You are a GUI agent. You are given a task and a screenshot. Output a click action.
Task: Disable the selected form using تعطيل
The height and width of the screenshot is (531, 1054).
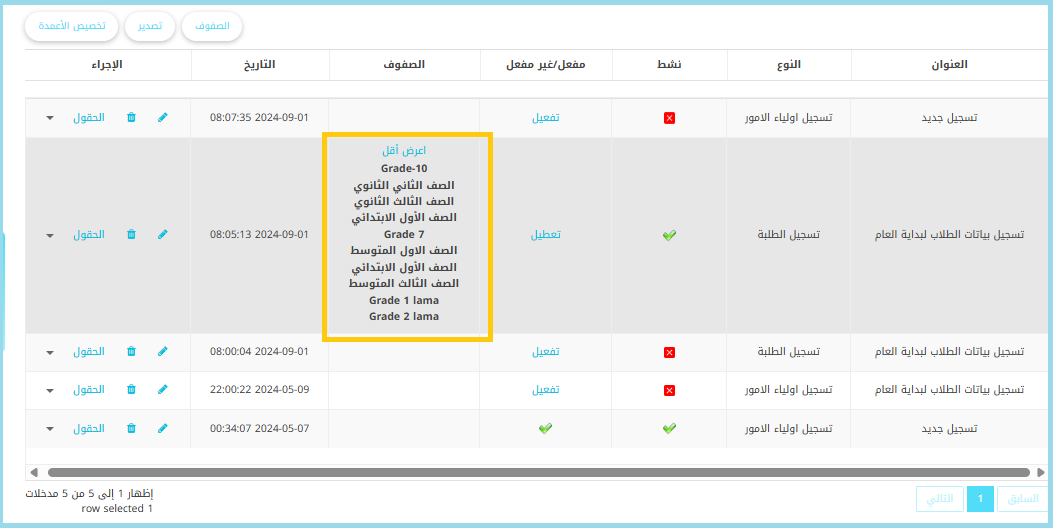point(545,235)
